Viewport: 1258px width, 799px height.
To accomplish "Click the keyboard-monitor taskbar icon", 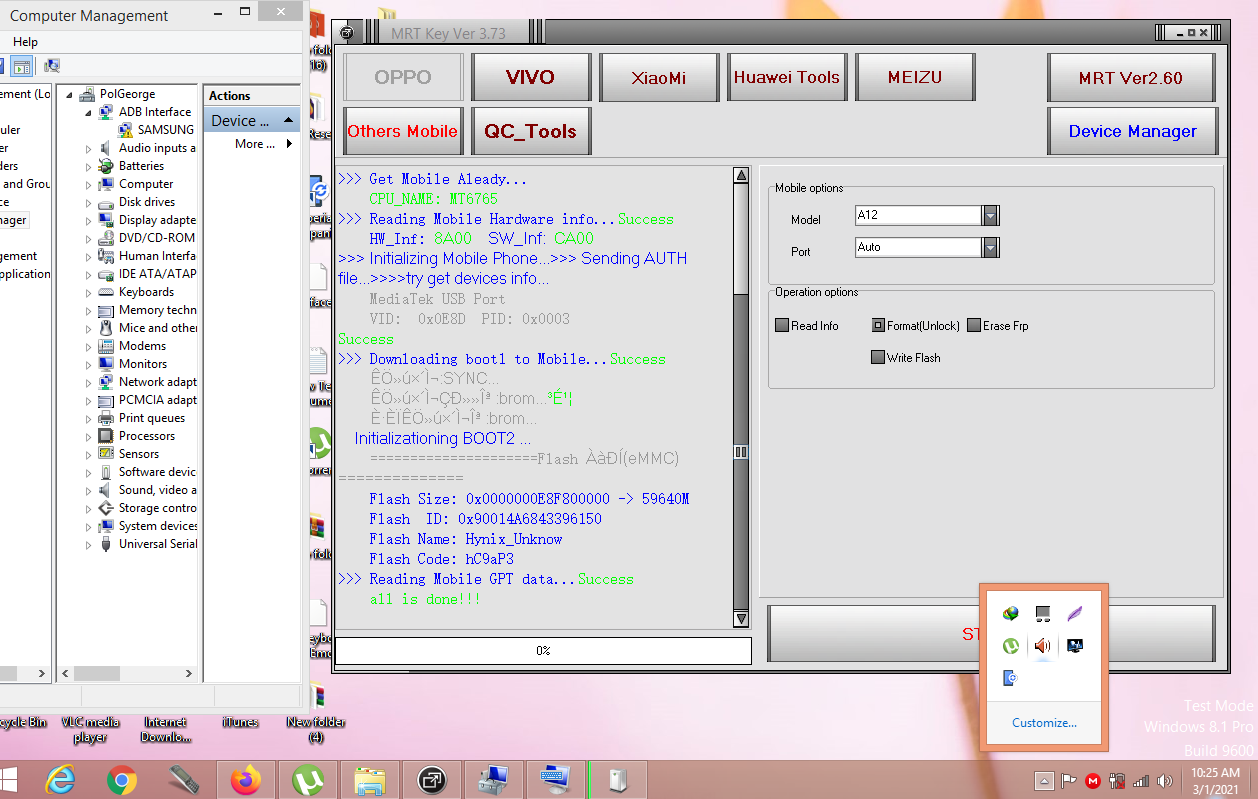I will [x=556, y=779].
